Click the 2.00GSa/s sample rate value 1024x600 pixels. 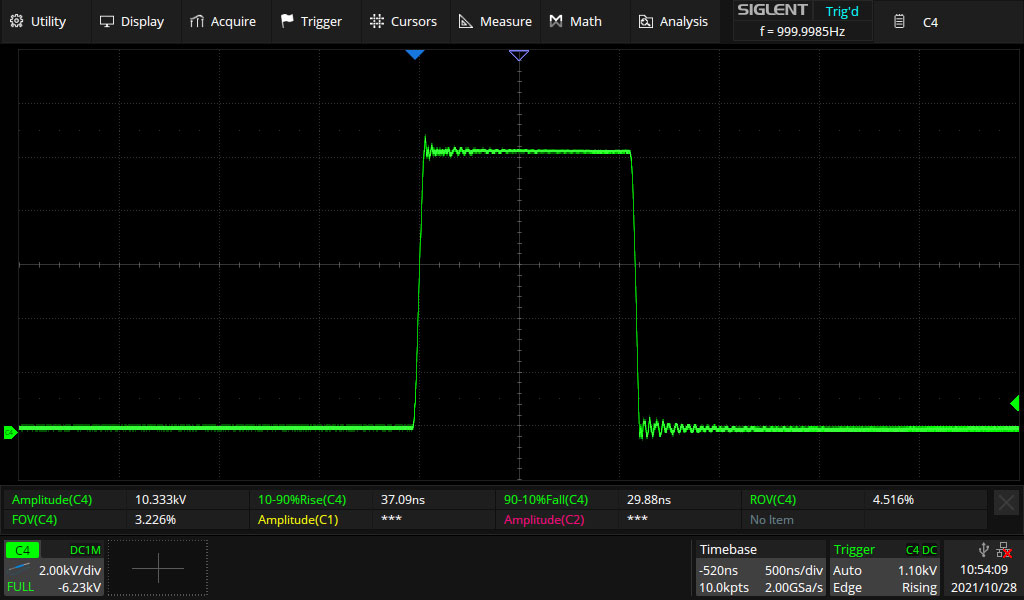coord(789,588)
